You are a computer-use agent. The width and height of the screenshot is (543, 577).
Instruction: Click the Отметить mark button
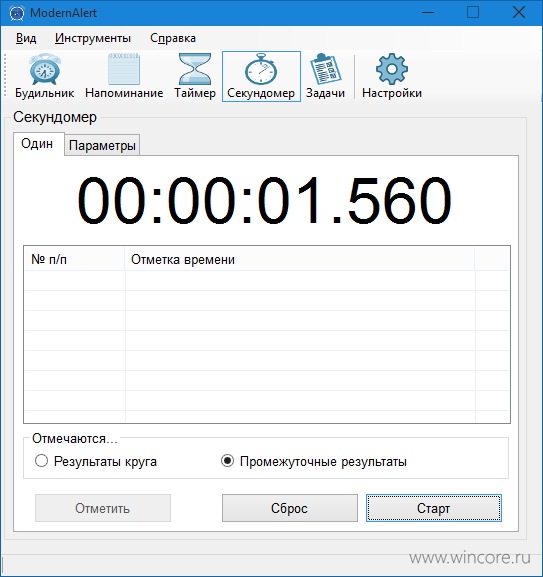(x=103, y=508)
